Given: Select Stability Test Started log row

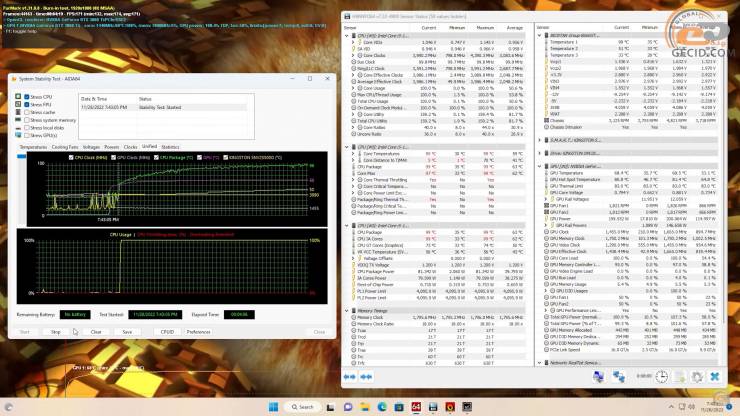Looking at the screenshot, I should pyautogui.click(x=163, y=107).
